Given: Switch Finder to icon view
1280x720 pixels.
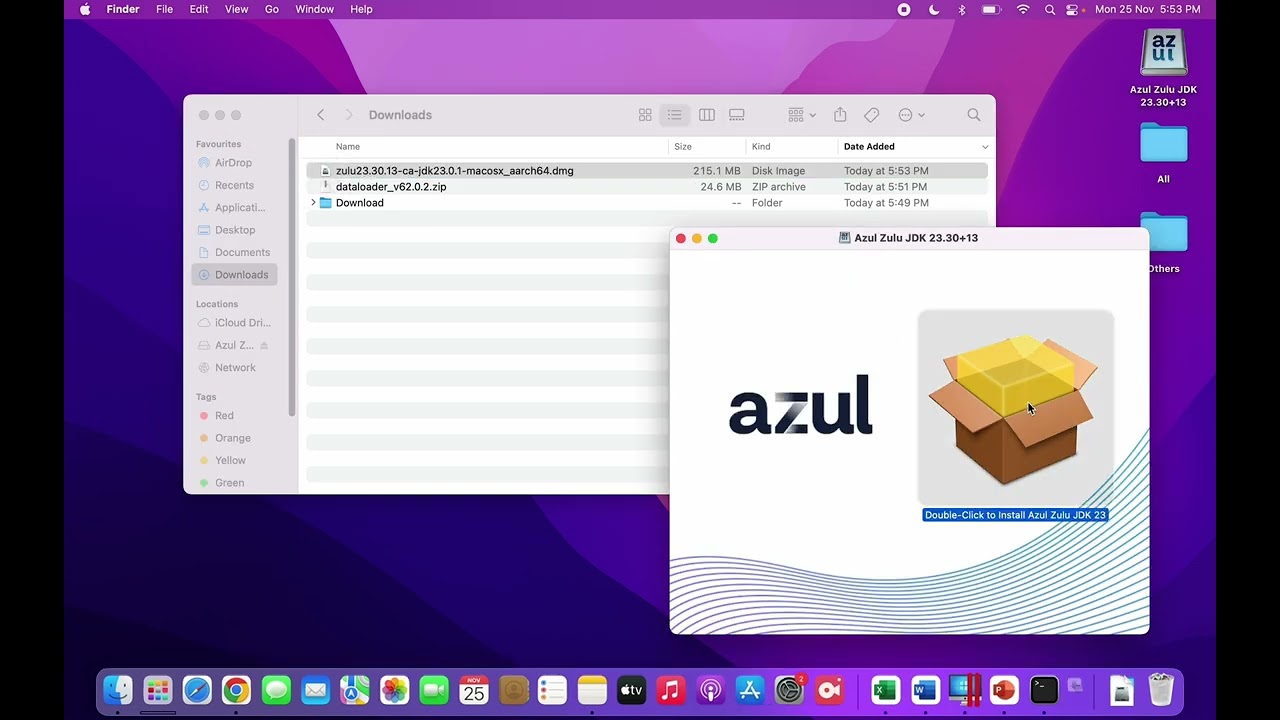Looking at the screenshot, I should click(645, 115).
